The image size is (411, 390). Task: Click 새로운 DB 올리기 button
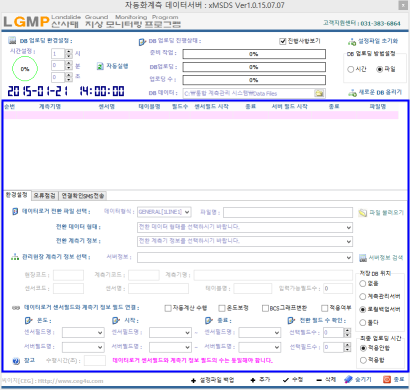point(375,92)
